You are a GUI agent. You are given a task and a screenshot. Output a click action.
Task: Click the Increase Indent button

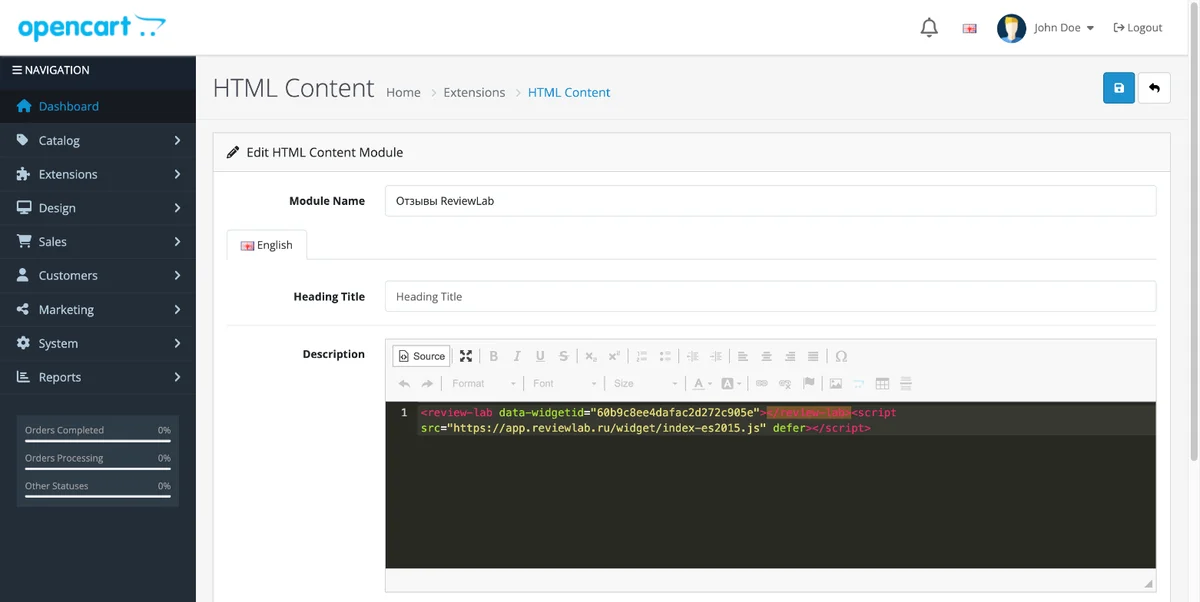click(x=716, y=356)
